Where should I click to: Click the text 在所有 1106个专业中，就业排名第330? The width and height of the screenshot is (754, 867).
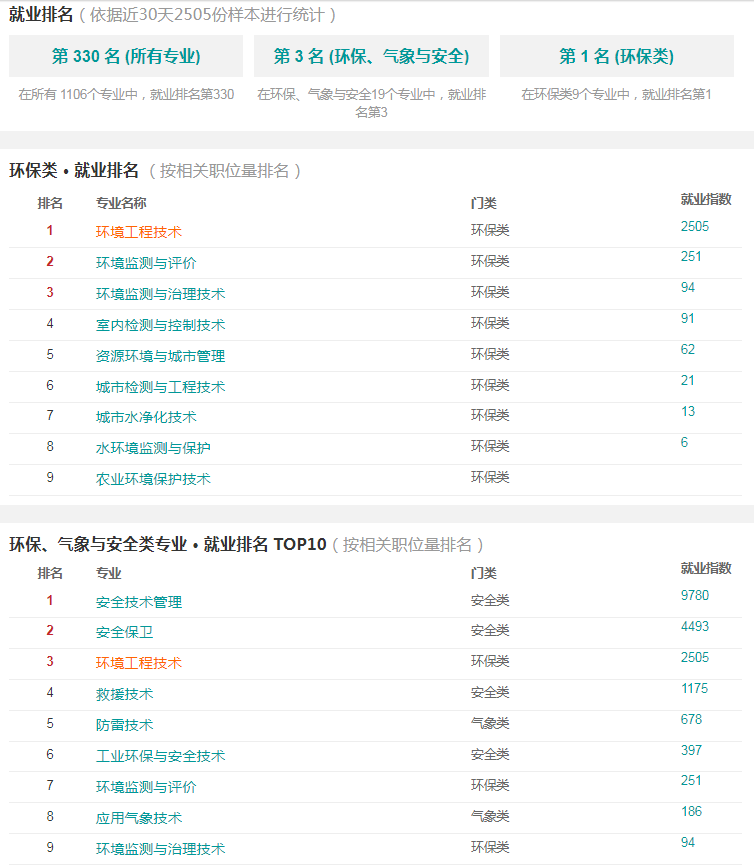tap(126, 95)
